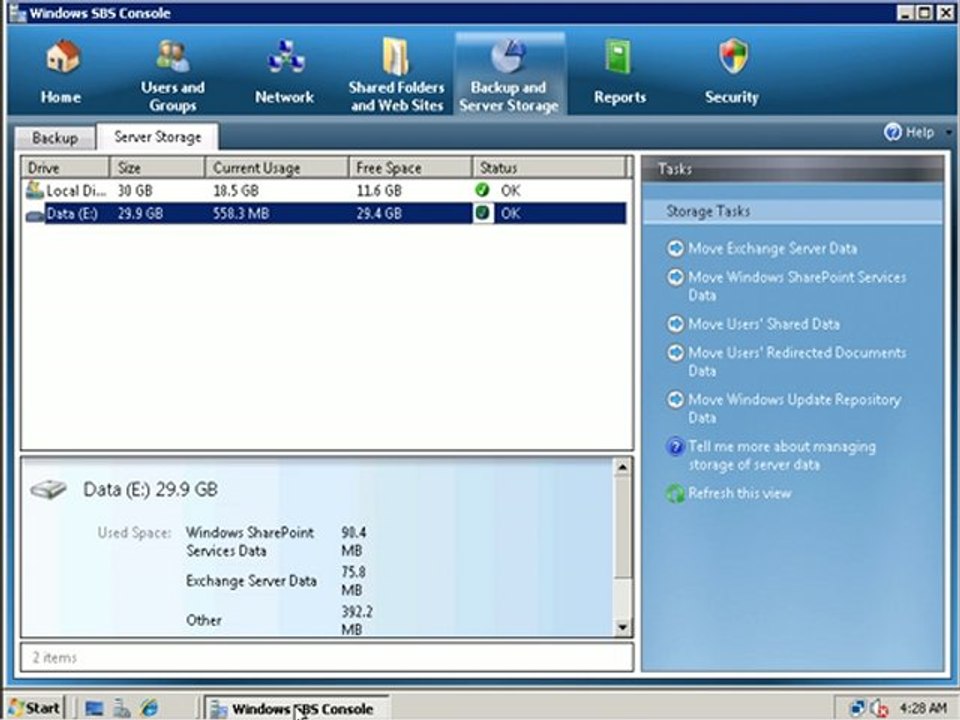
Task: Open the Shared Folders and Web Sites icon
Action: [x=396, y=56]
